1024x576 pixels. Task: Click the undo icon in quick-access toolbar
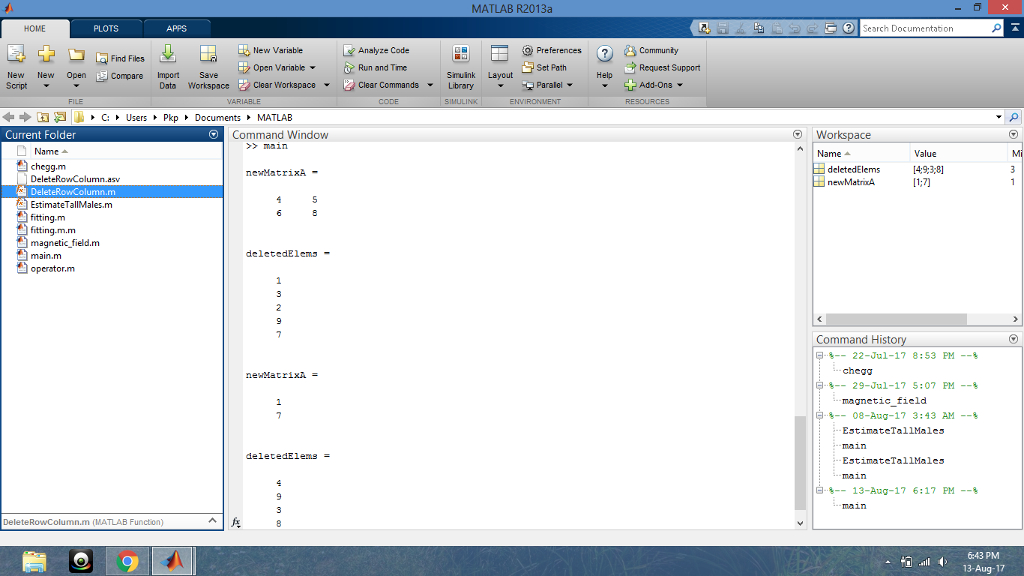click(x=794, y=28)
